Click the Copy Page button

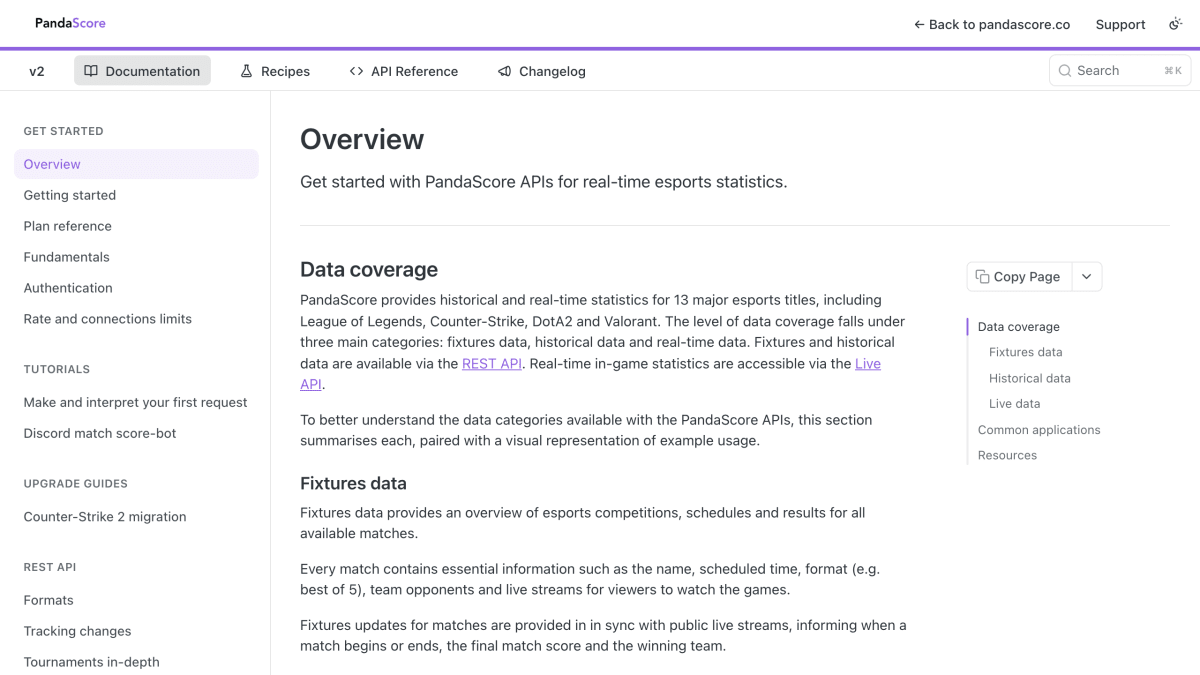coord(1019,277)
